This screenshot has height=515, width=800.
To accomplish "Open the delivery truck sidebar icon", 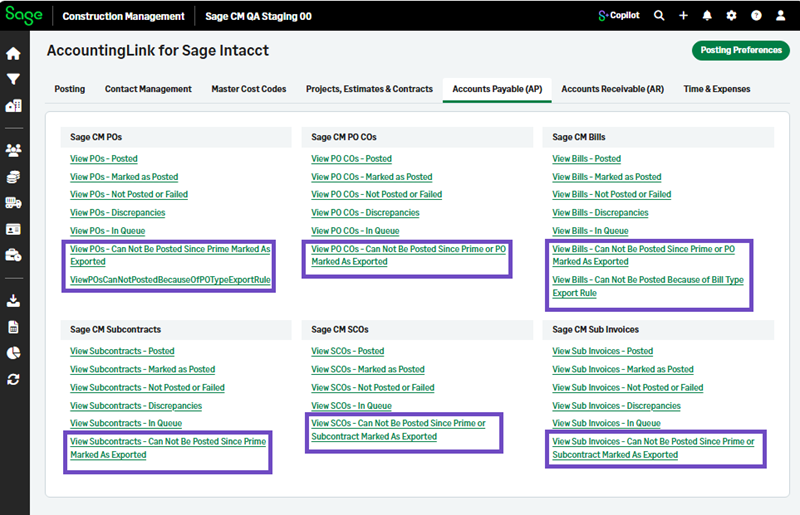I will click(13, 203).
